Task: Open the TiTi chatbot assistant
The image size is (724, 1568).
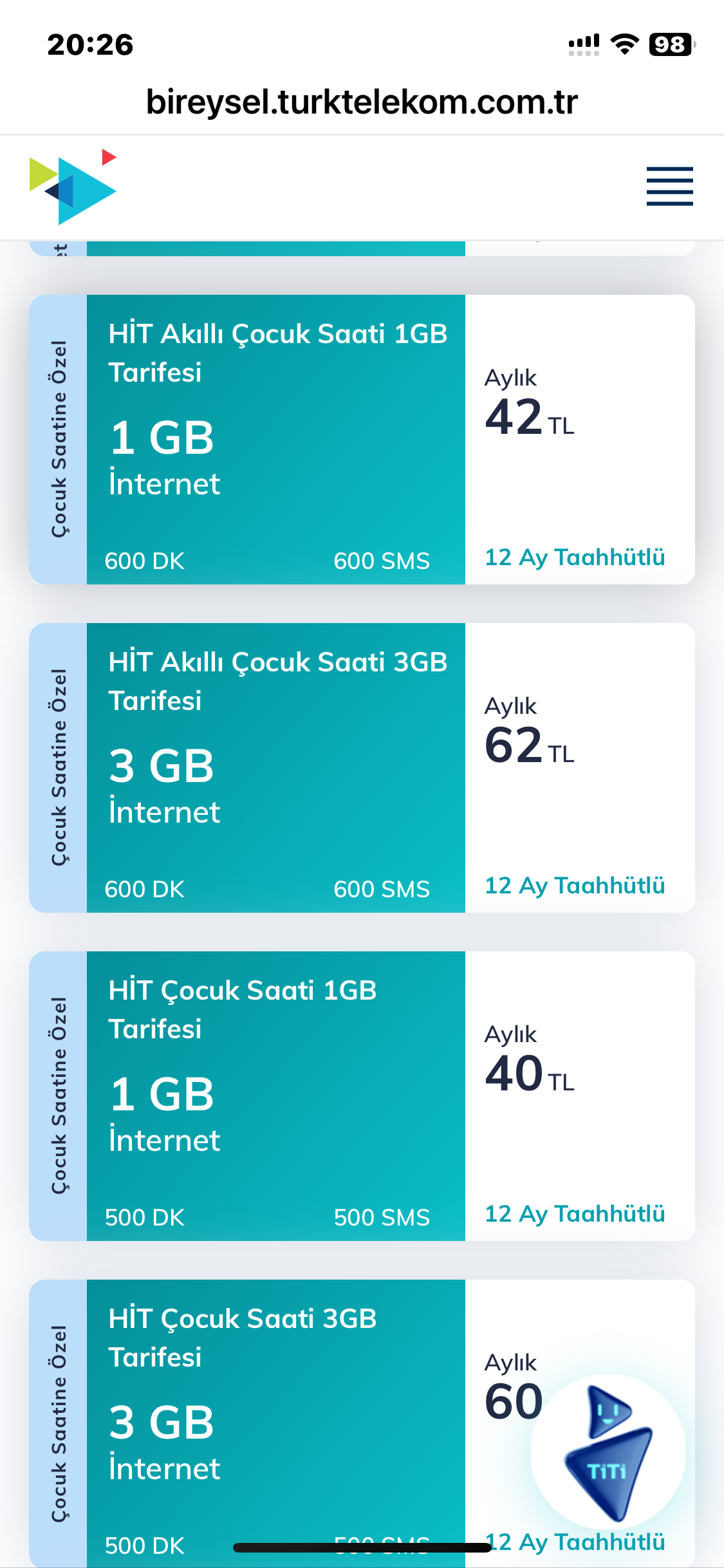Action: [x=608, y=1453]
